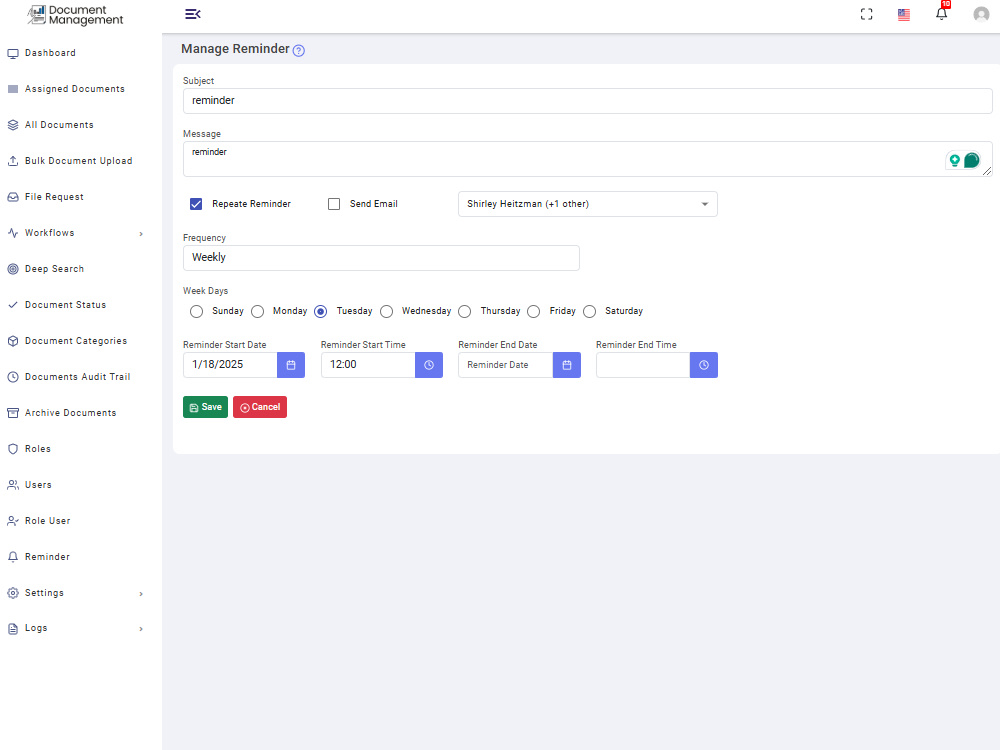The width and height of the screenshot is (1000, 750).
Task: Select the Wednesday radio button
Action: tap(386, 311)
